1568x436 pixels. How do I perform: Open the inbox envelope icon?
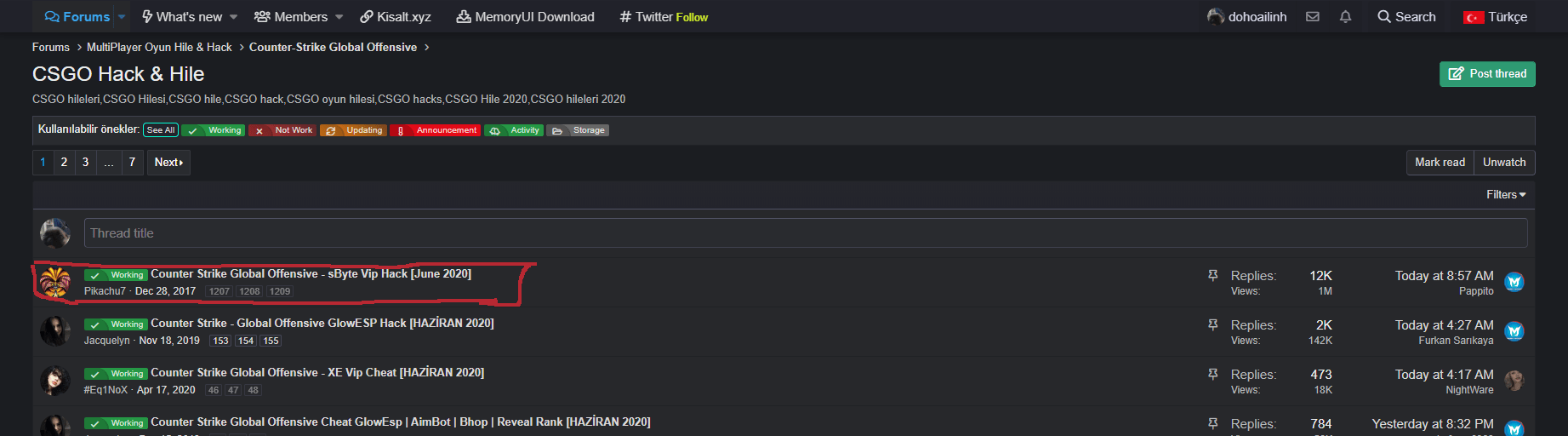(x=1313, y=16)
